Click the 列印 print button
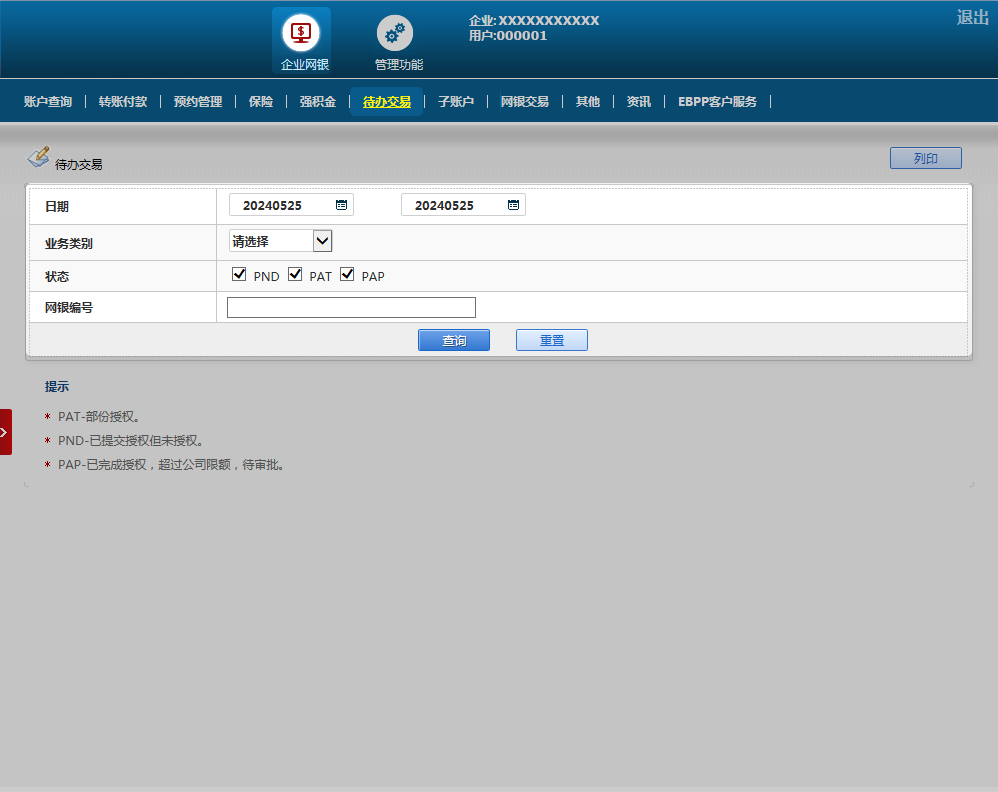The image size is (998, 792). [x=925, y=159]
